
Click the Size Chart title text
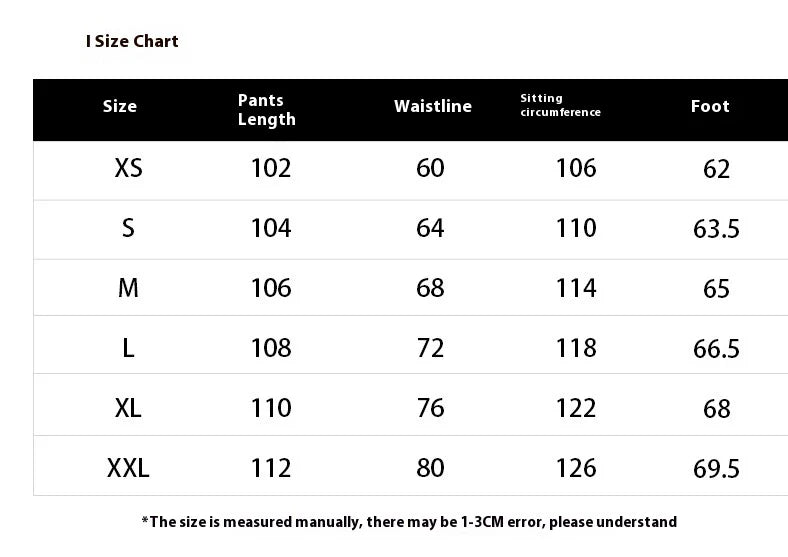coord(132,41)
